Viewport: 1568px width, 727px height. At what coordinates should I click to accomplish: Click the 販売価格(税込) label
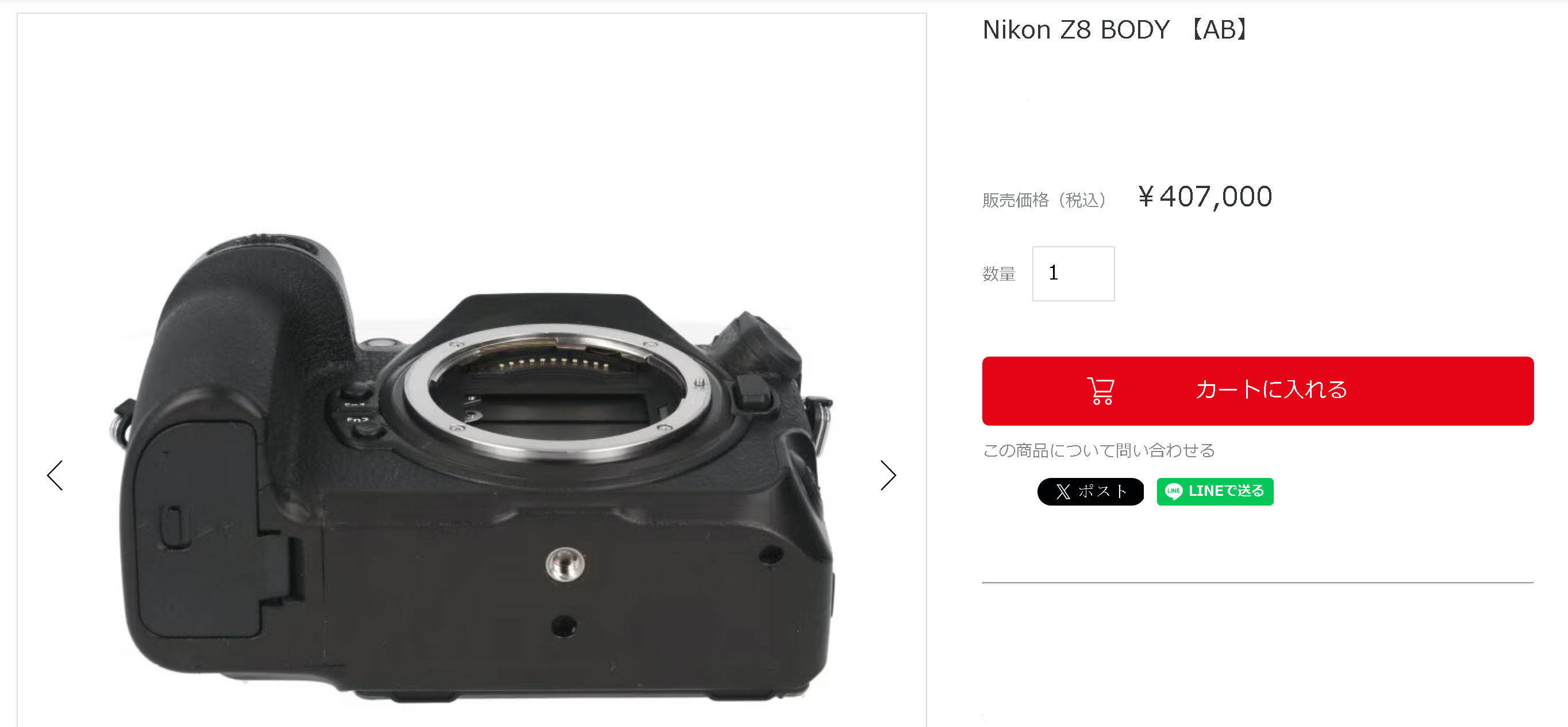pyautogui.click(x=1045, y=200)
